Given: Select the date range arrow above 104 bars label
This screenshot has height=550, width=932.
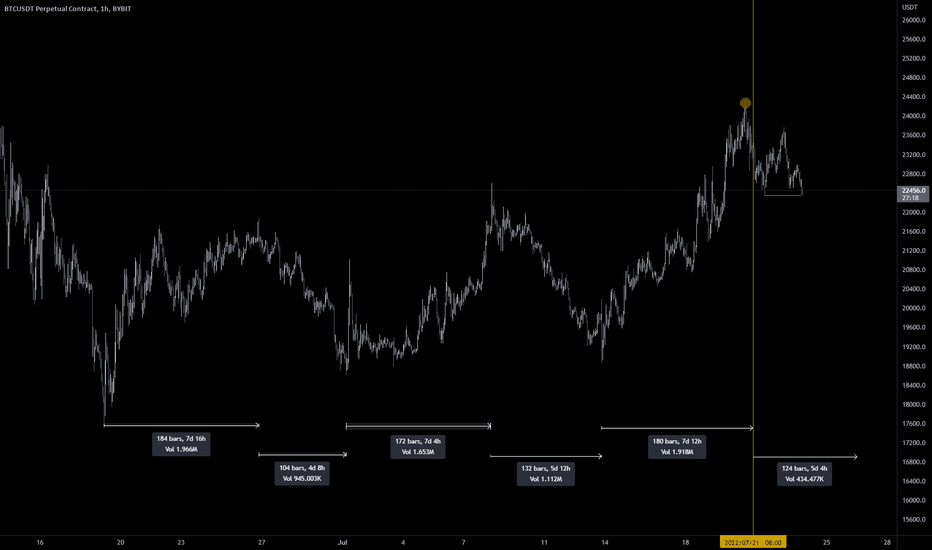Looking at the screenshot, I should click(302, 455).
